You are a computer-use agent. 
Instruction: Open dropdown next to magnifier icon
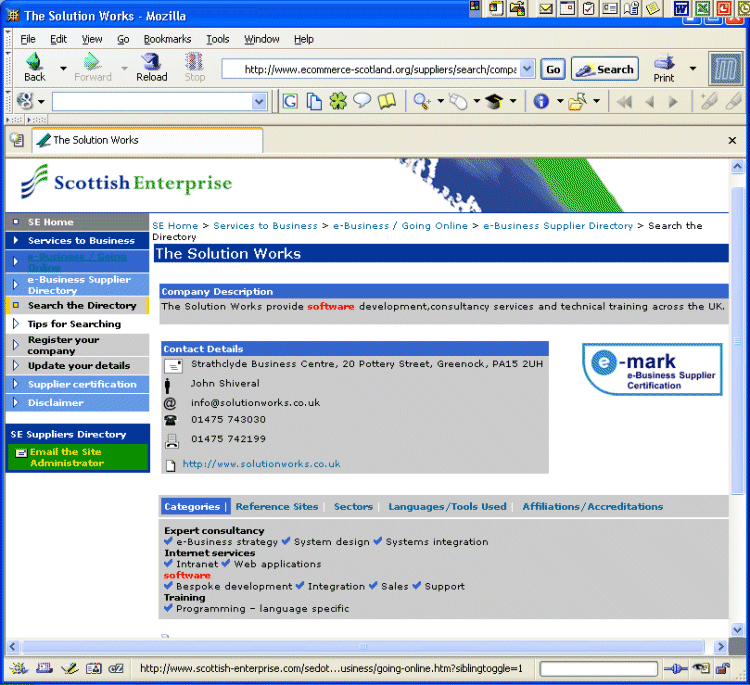[441, 101]
